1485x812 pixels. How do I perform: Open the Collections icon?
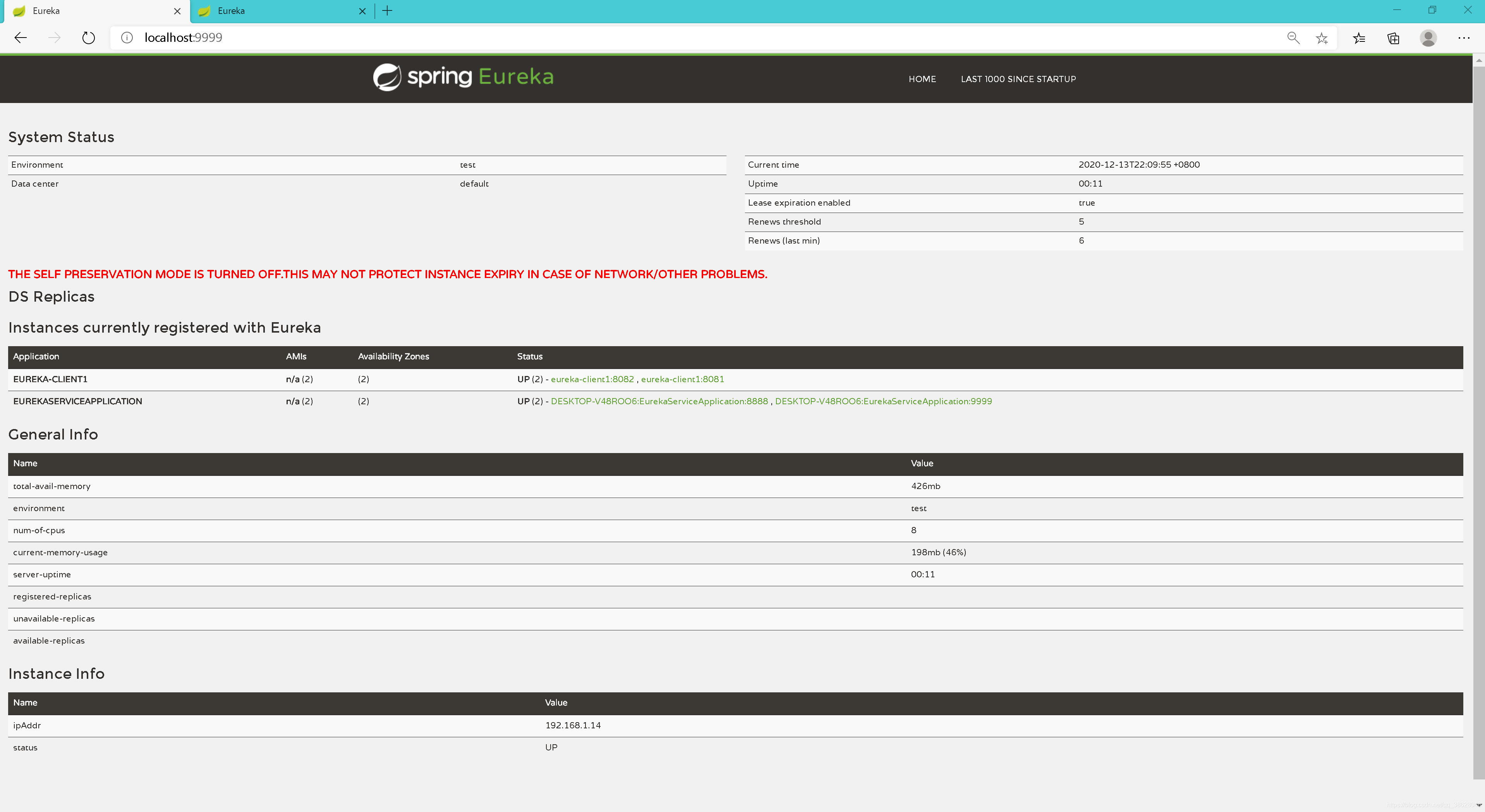tap(1393, 38)
